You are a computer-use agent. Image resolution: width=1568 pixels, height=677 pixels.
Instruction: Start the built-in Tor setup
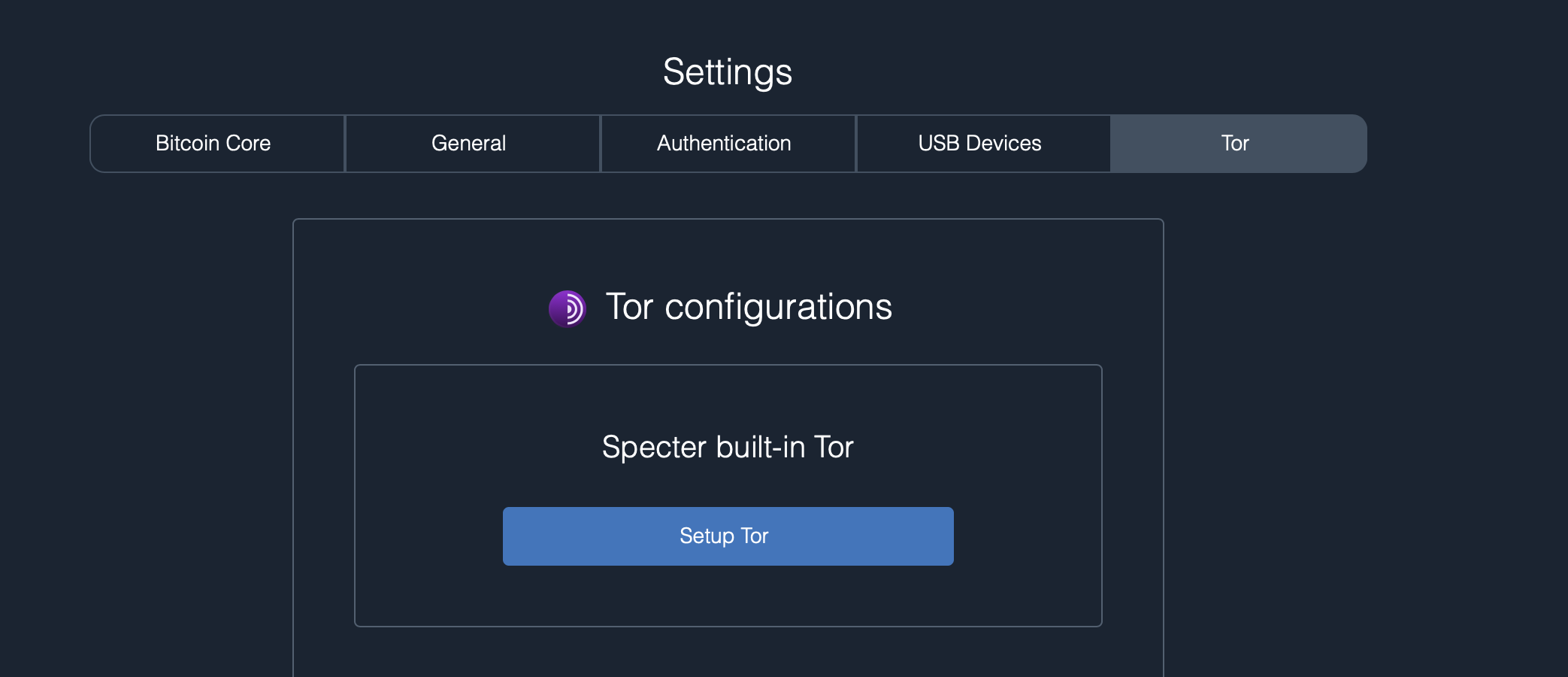click(x=728, y=536)
